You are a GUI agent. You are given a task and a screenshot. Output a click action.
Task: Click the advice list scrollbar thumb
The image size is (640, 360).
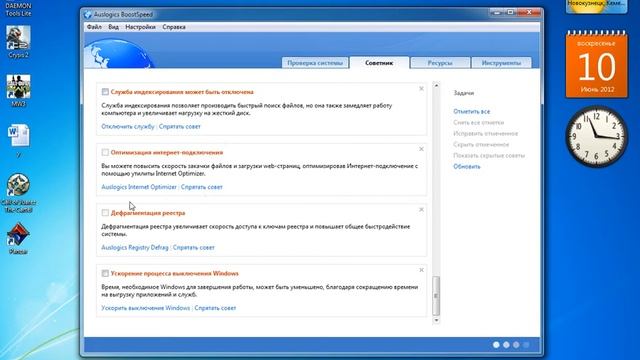[x=436, y=296]
